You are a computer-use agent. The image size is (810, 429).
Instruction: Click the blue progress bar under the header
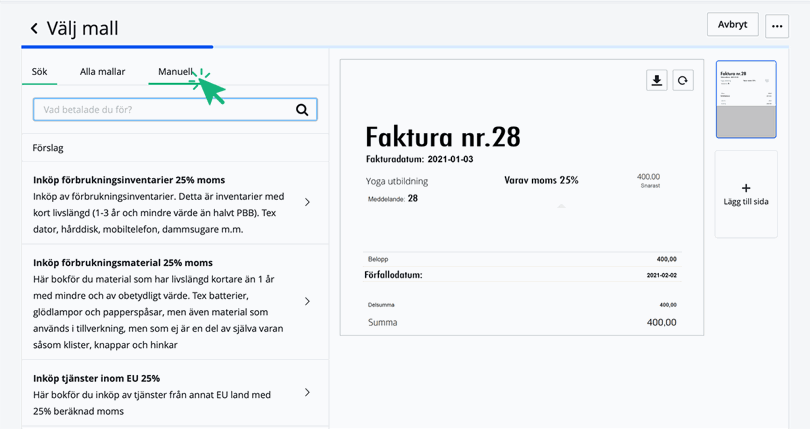(117, 47)
